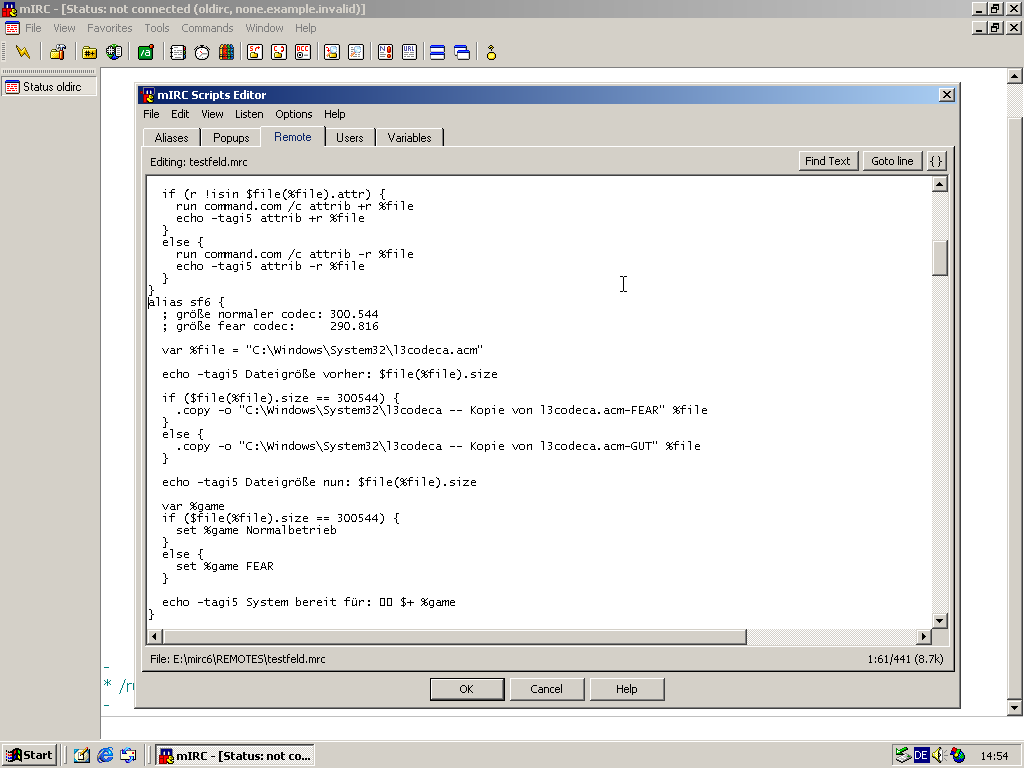Open the Channels folder toolbar icon
Image resolution: width=1024 pixels, height=768 pixels.
(89, 52)
